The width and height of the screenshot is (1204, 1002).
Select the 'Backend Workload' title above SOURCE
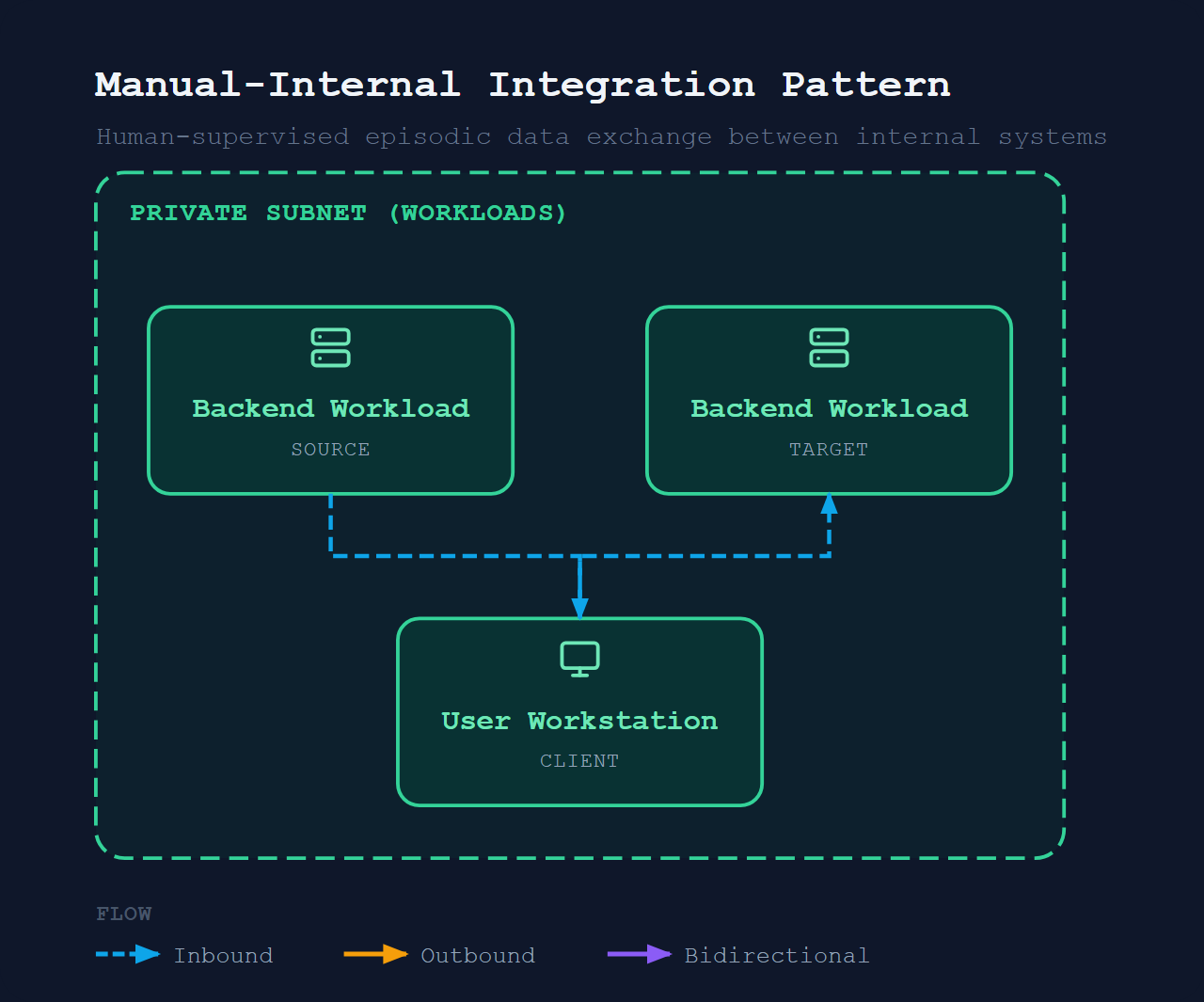(330, 408)
